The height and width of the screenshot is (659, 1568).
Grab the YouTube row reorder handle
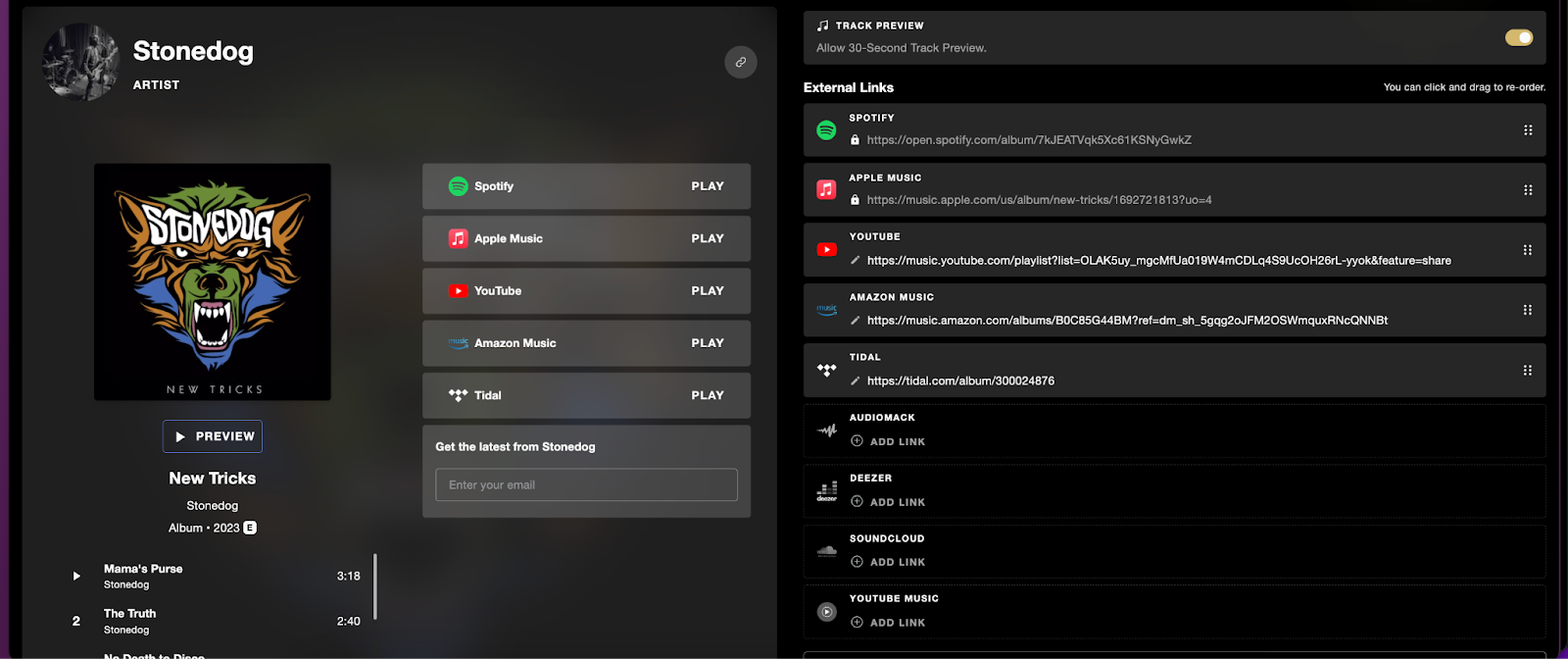pos(1528,250)
